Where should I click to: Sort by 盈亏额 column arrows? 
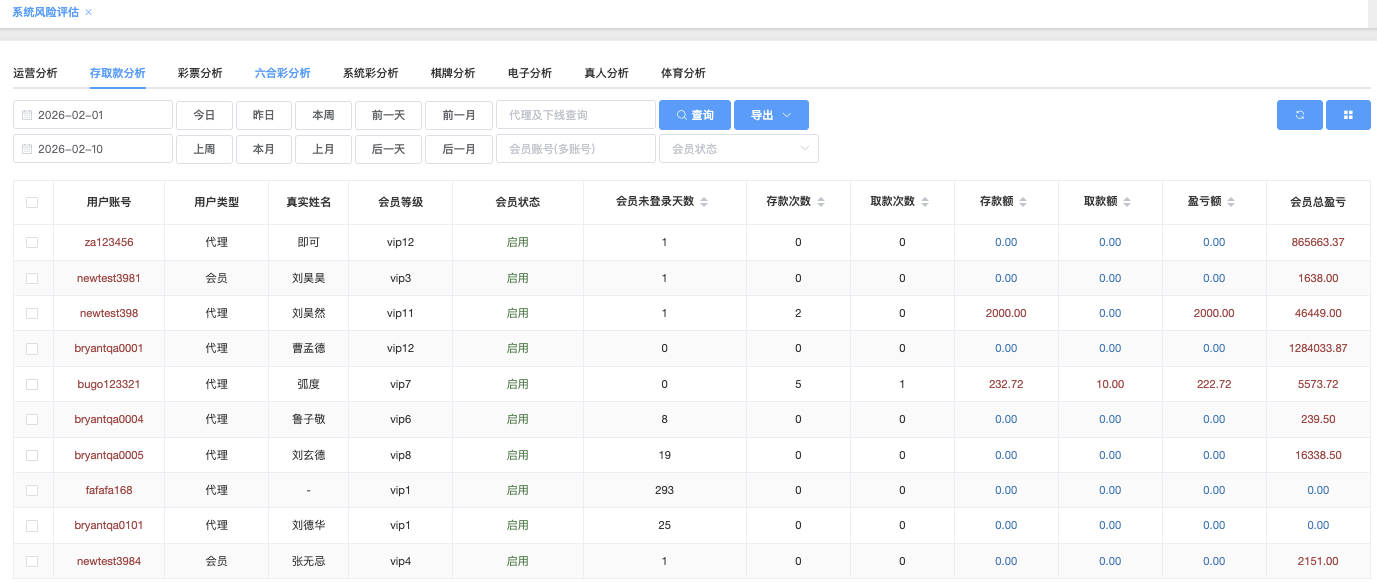point(1231,202)
